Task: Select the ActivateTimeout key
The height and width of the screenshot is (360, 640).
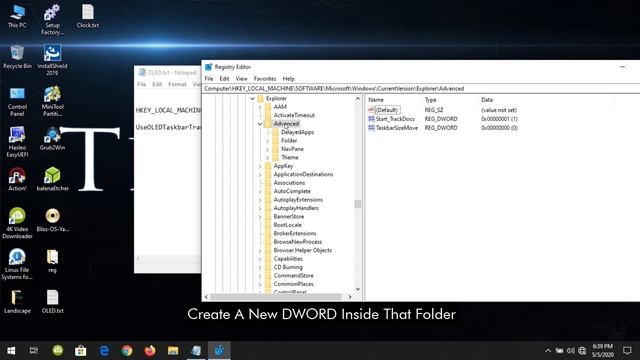Action: pos(294,115)
